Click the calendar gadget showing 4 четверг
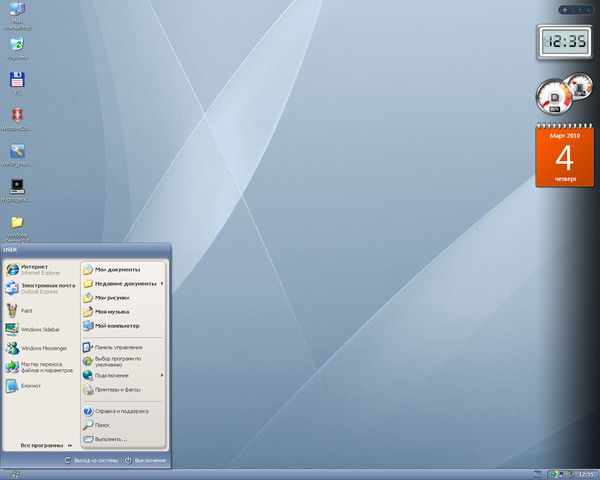Screen dimensions: 600x480 (x=565, y=157)
